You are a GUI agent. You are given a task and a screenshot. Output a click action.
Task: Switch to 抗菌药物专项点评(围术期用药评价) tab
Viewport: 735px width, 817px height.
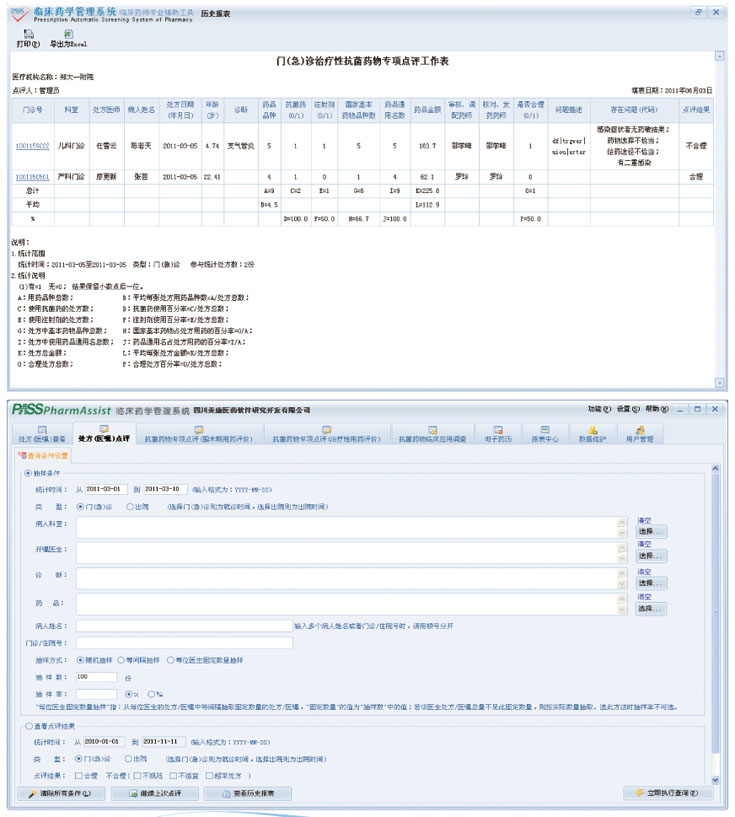point(198,435)
